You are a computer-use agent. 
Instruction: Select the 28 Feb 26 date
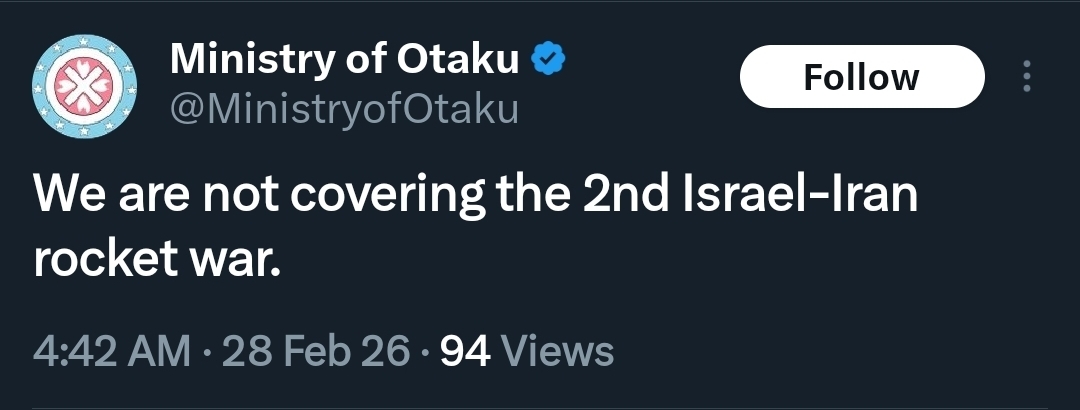318,351
